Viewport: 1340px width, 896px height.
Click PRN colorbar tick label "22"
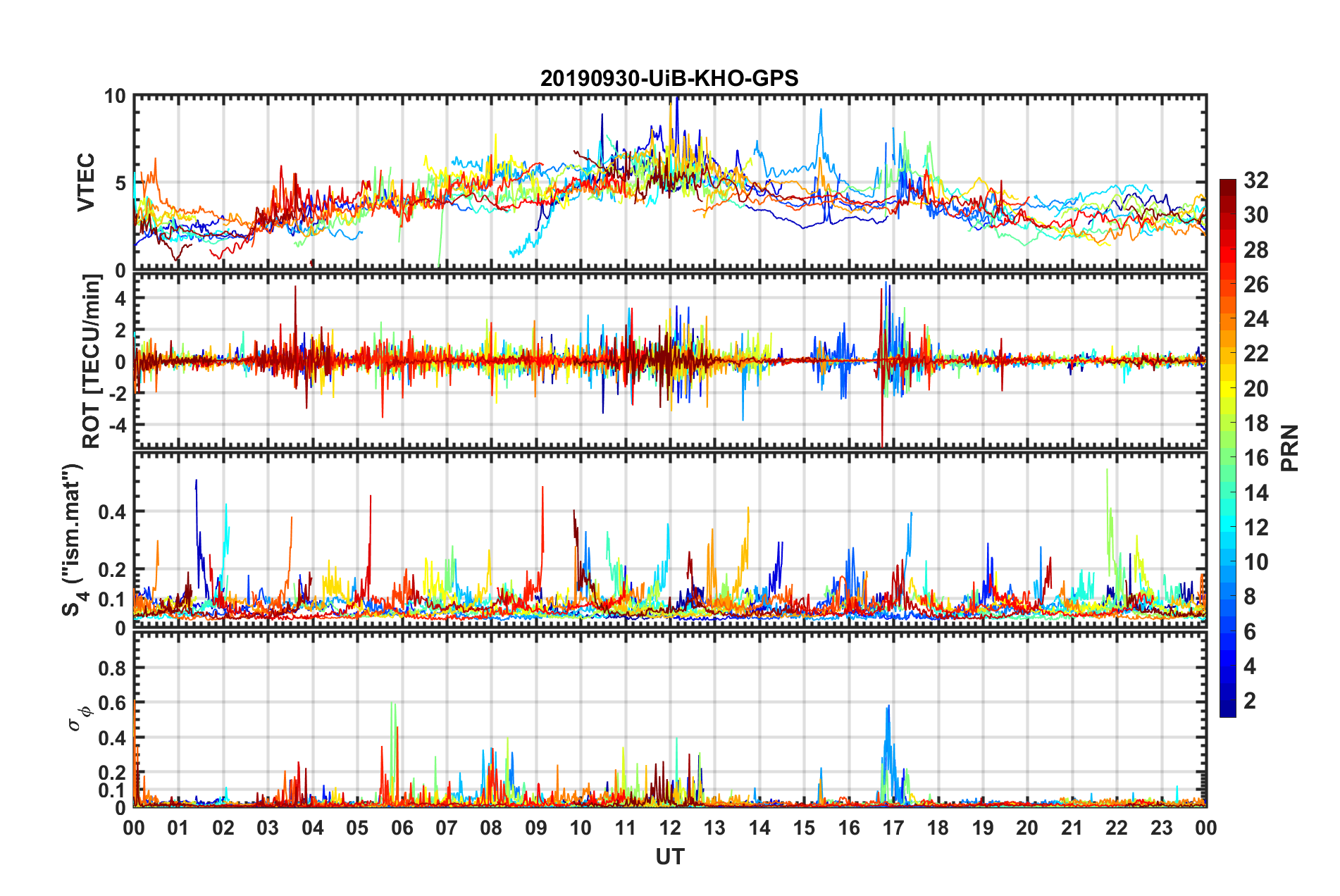click(1255, 354)
